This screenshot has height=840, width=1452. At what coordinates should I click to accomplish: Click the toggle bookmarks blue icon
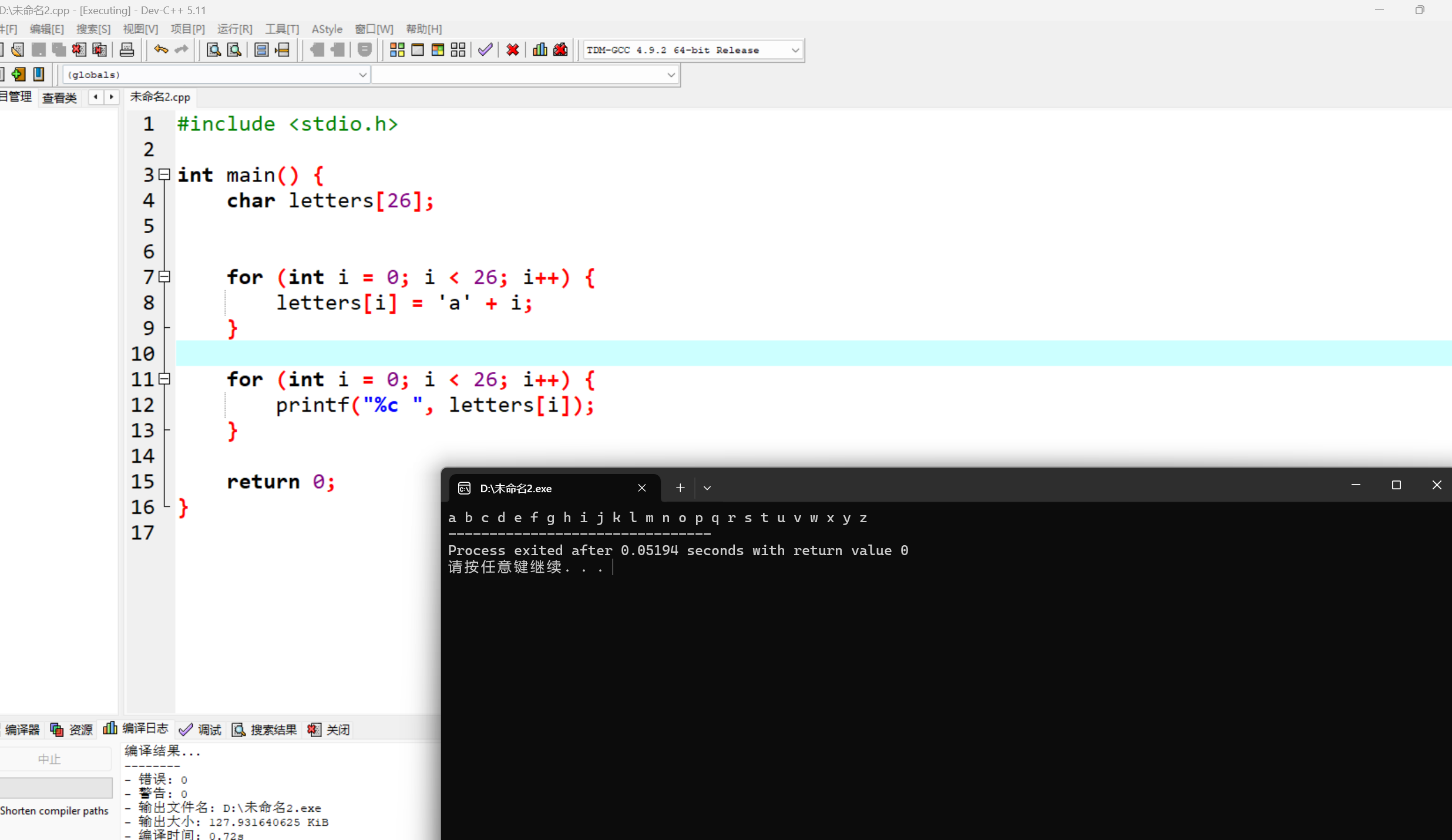[x=39, y=75]
